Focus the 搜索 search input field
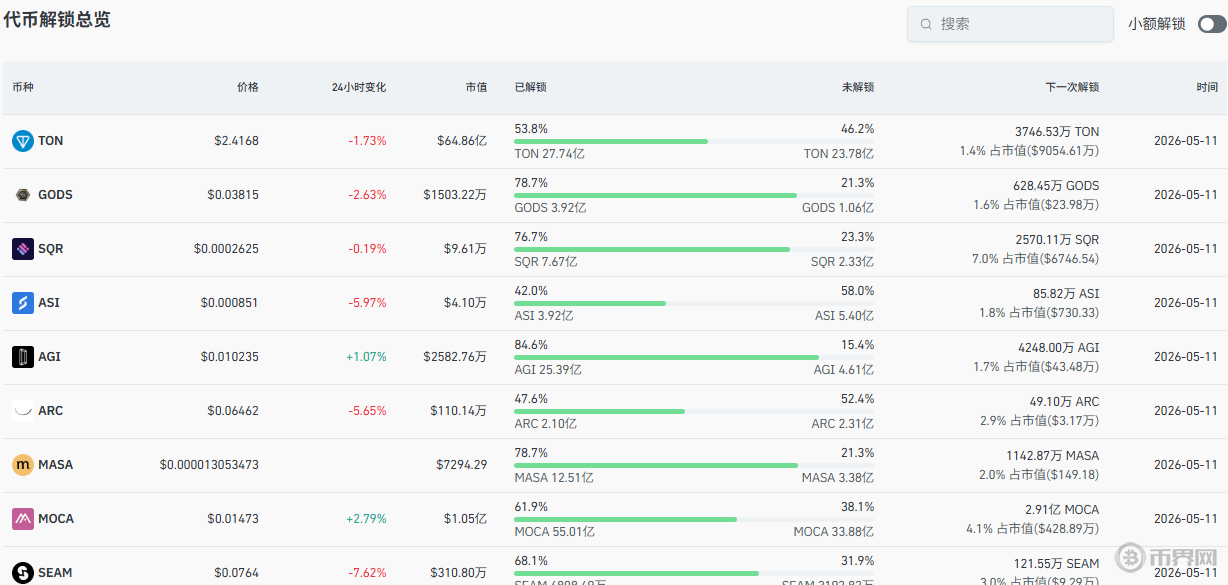The height and width of the screenshot is (585, 1228). click(x=1010, y=24)
